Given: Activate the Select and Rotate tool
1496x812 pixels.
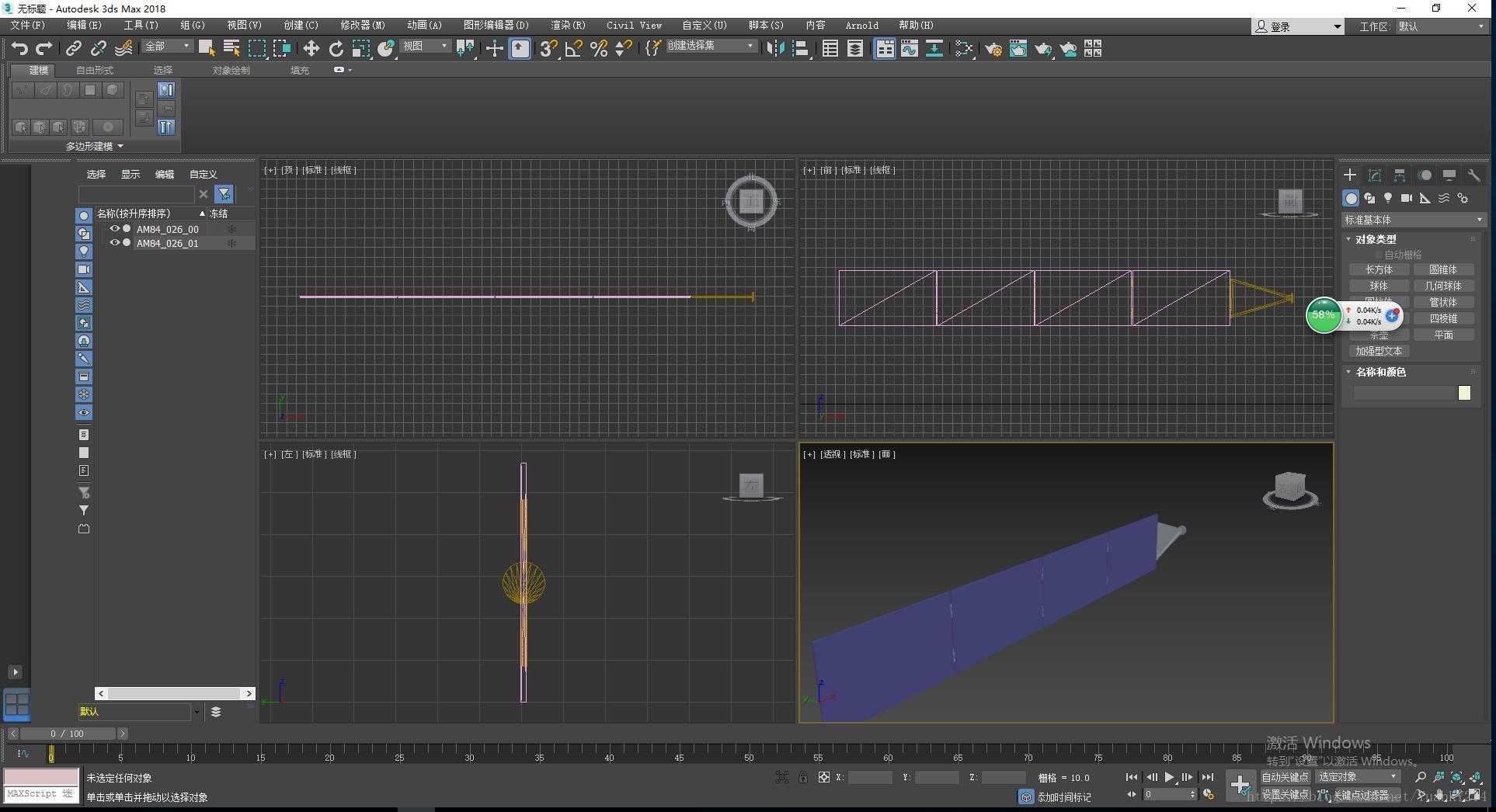Looking at the screenshot, I should pos(336,48).
